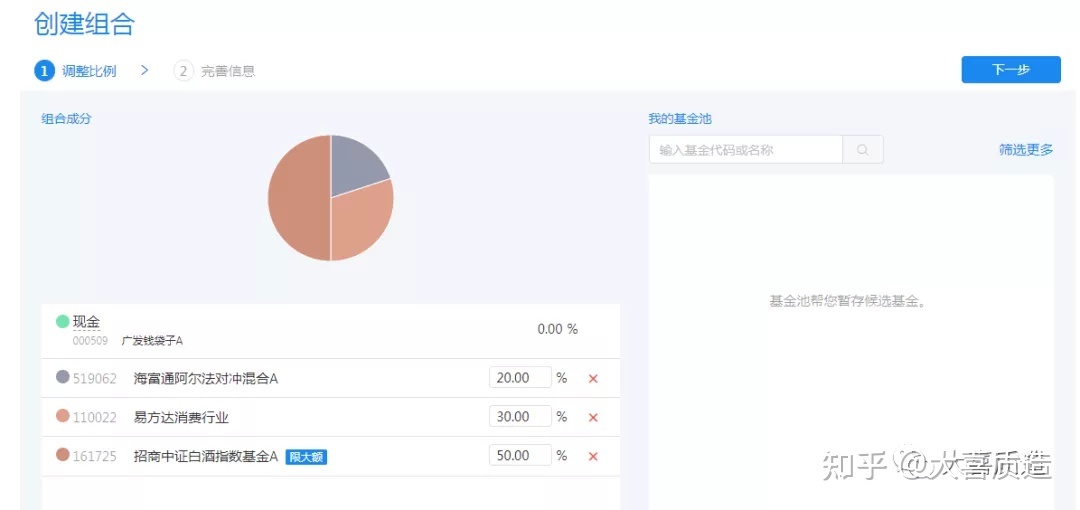This screenshot has width=1080, height=510.
Task: Delete 易方达消费行业 using its red X
Action: (593, 418)
